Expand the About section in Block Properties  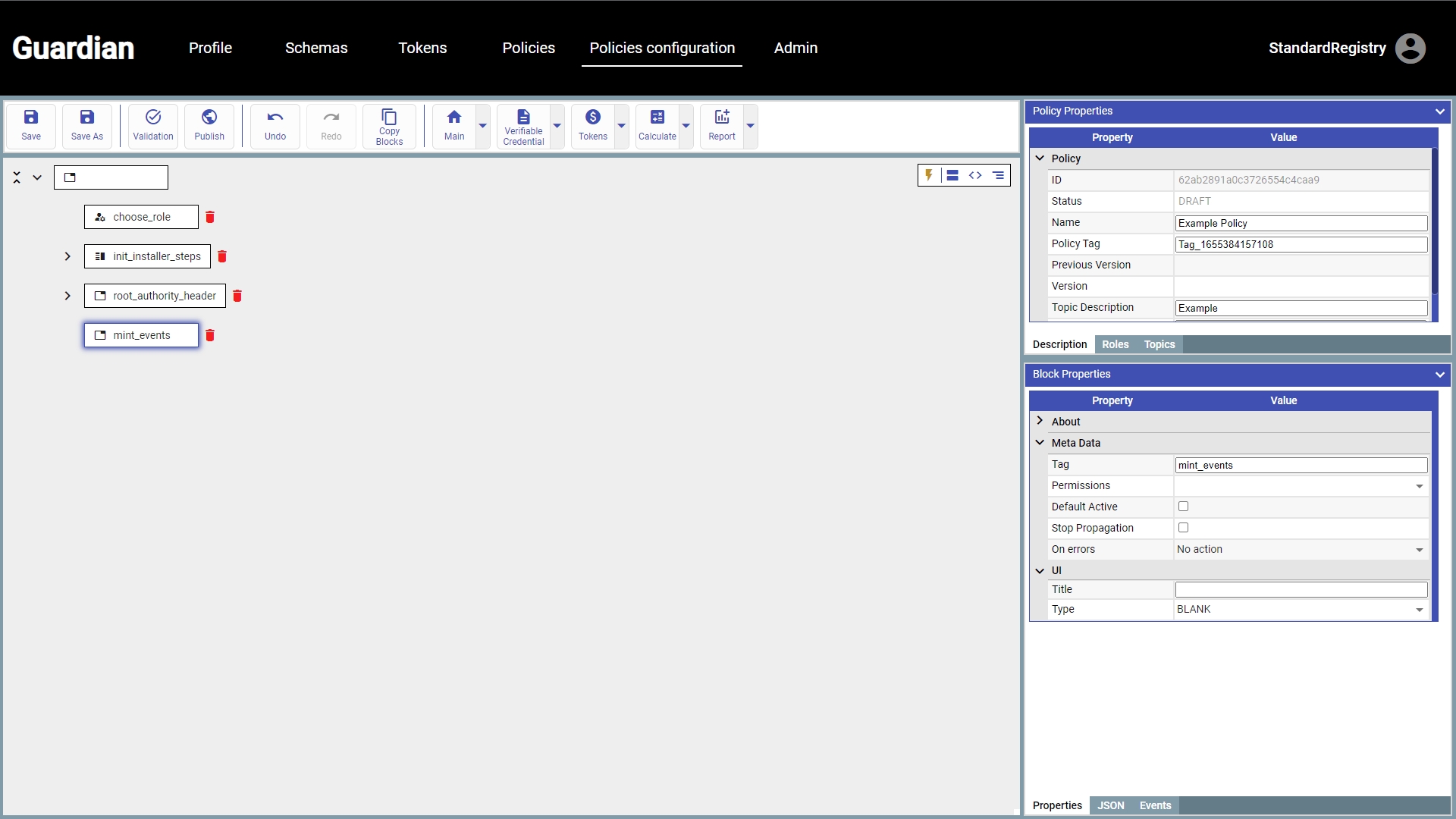[1040, 421]
